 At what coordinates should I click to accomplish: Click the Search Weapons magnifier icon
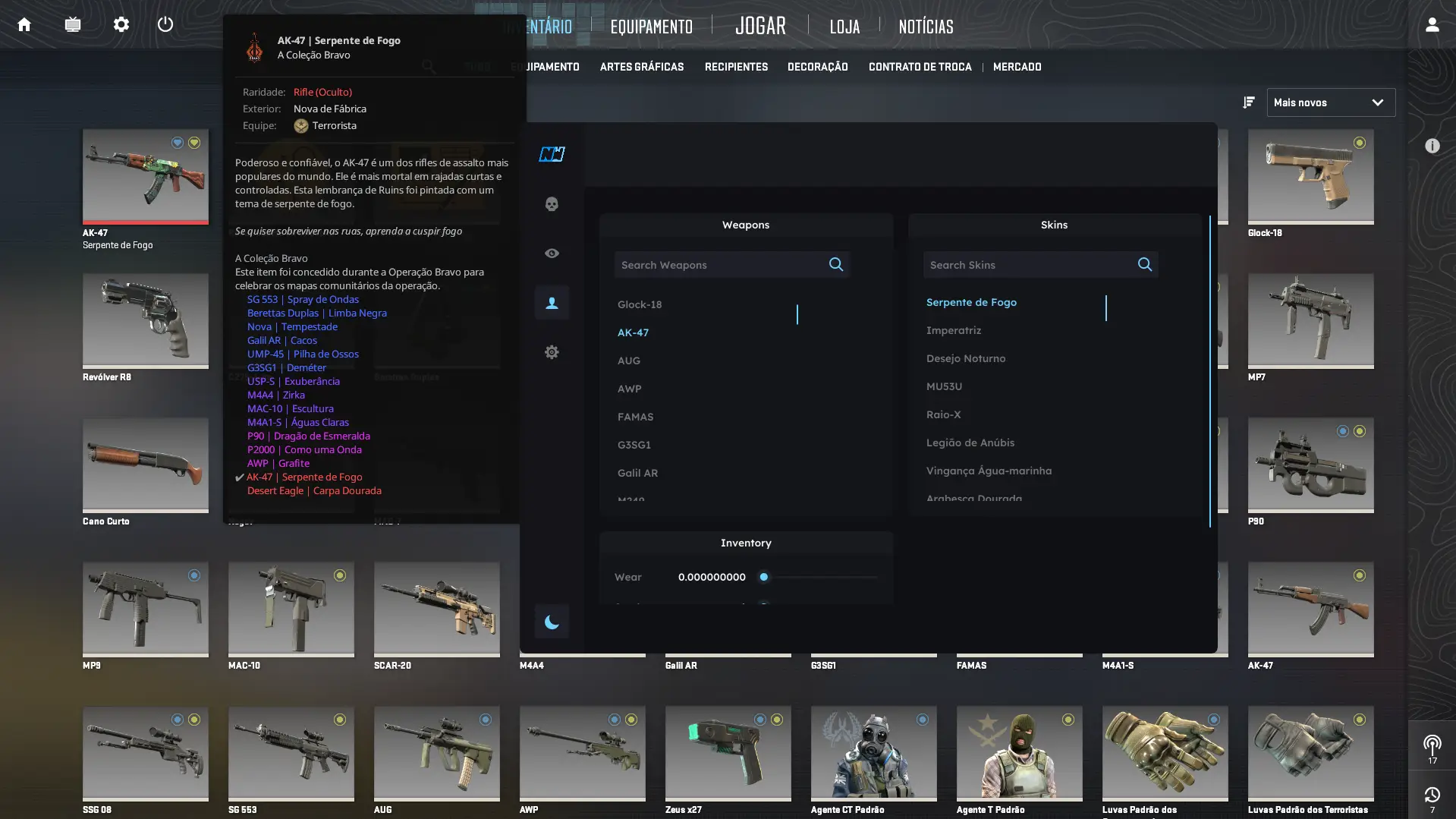coord(836,264)
